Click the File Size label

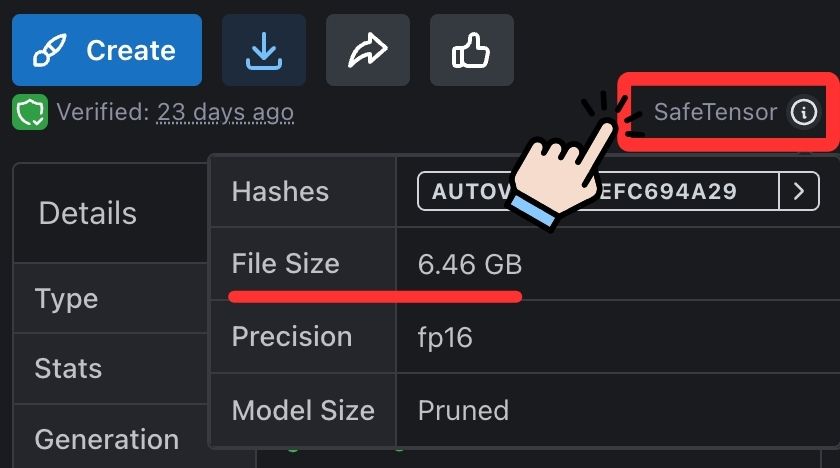(286, 264)
